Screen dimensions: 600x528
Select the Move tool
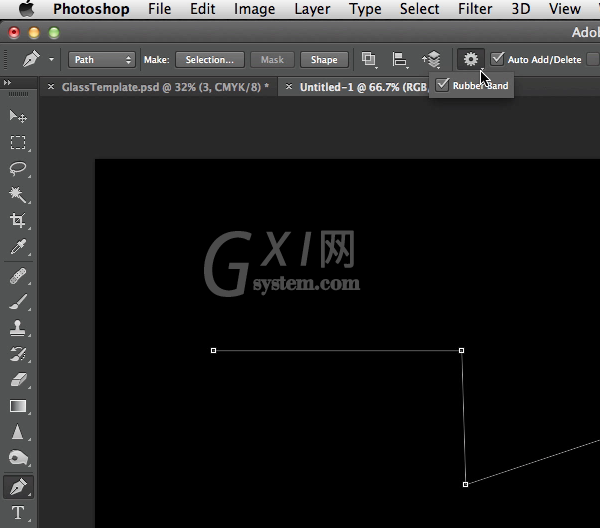point(18,116)
